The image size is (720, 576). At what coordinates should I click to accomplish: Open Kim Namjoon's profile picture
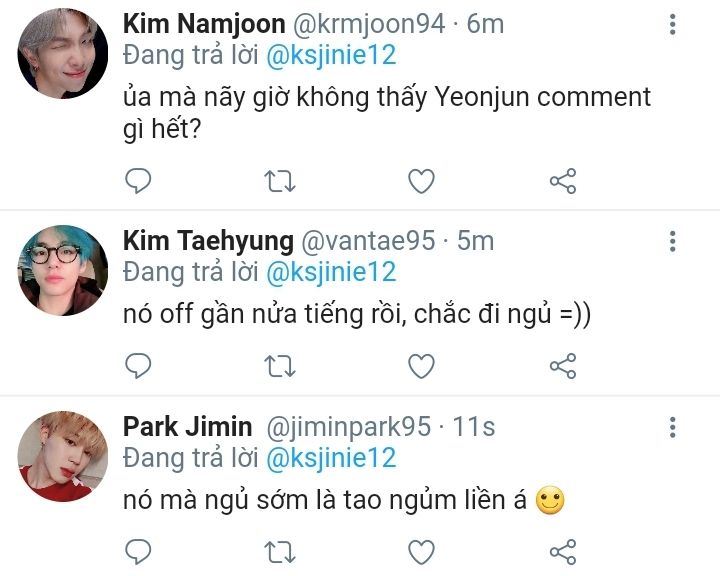pyautogui.click(x=63, y=55)
